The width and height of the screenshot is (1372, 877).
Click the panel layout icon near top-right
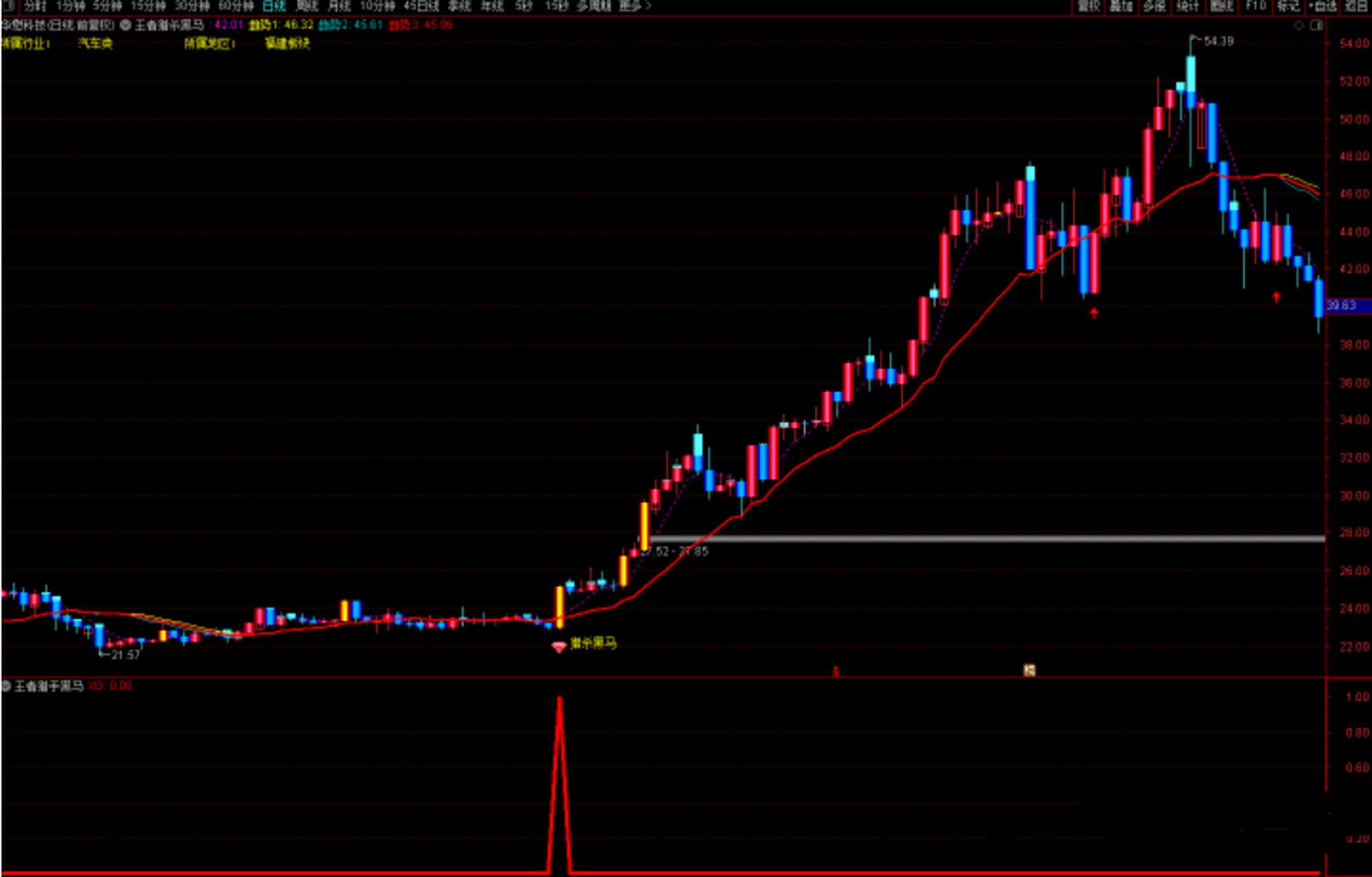[1316, 25]
